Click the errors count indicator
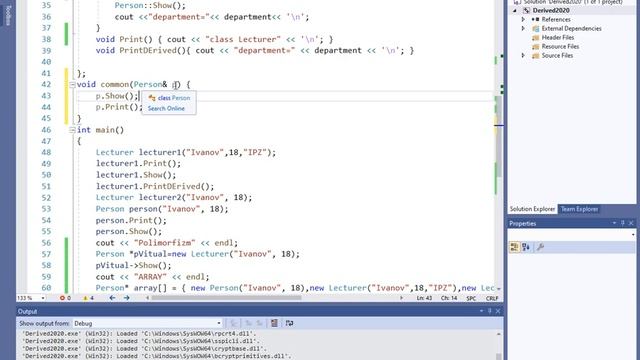 click(65, 298)
